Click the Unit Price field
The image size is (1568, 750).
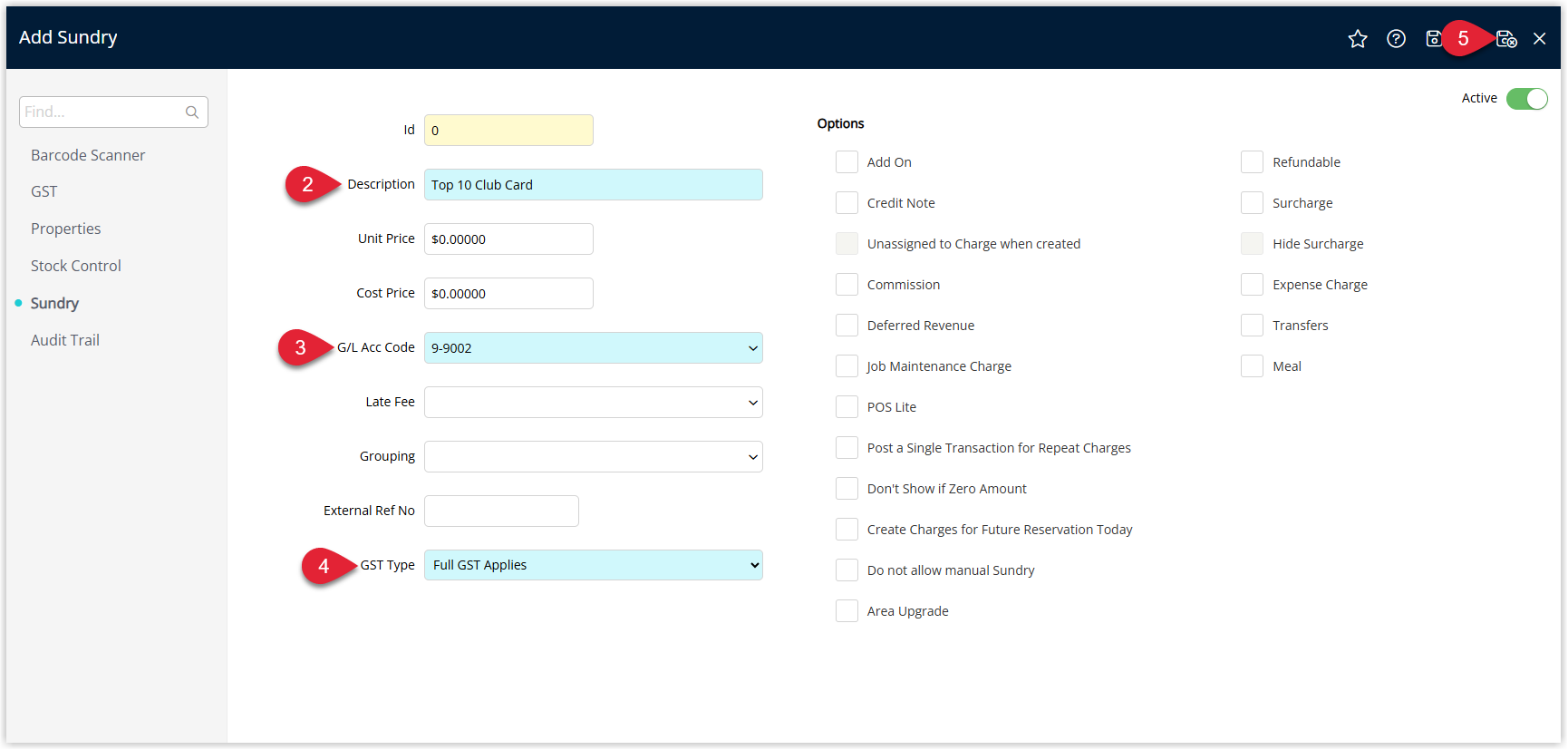508,239
